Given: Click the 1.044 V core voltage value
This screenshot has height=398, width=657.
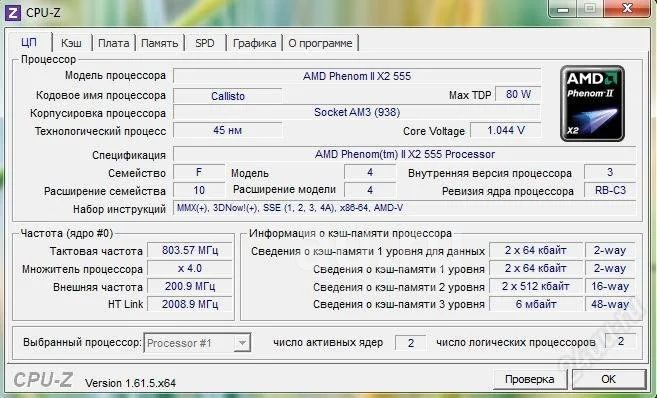Looking at the screenshot, I should point(506,130).
